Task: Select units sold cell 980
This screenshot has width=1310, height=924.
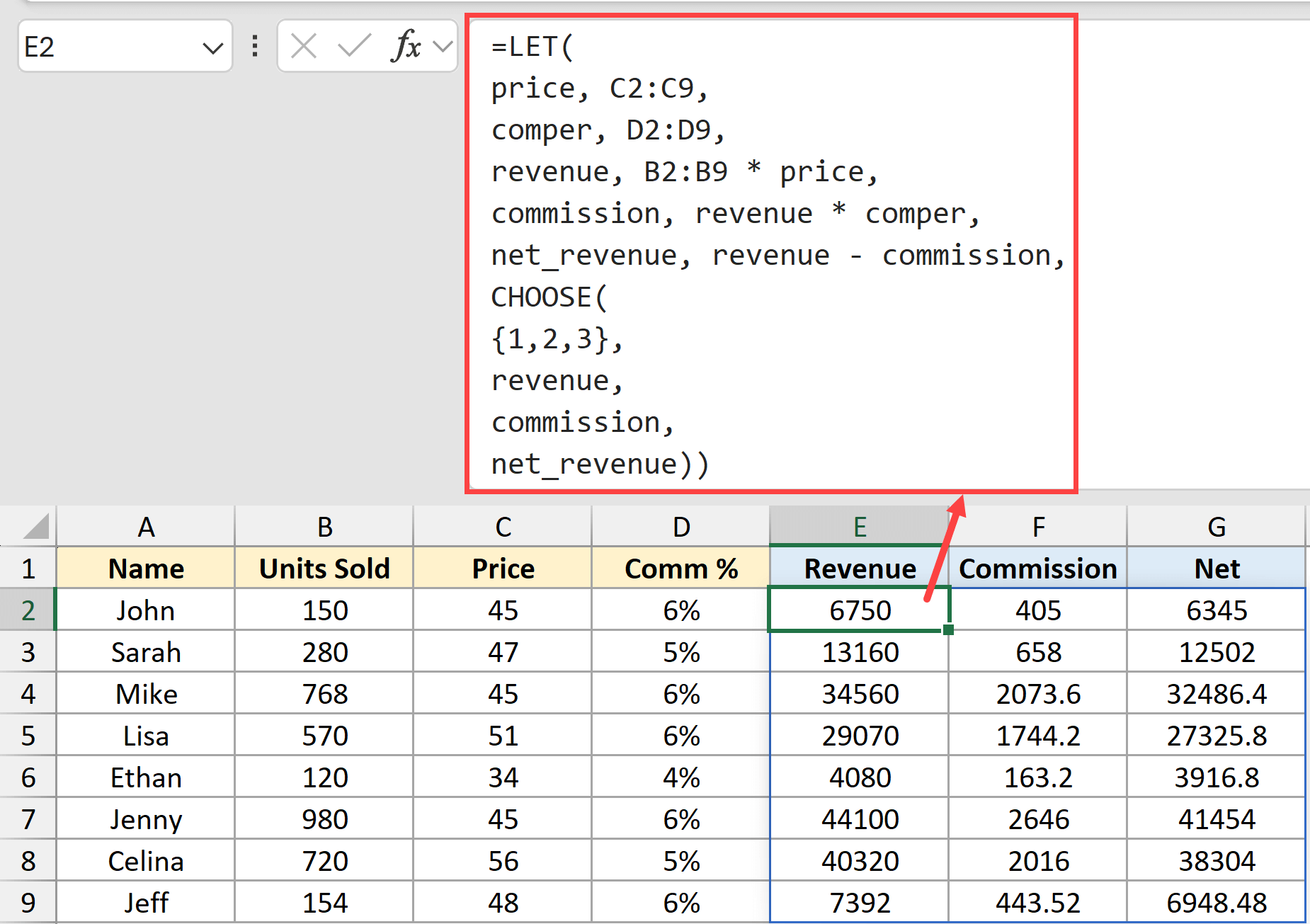Action: click(x=324, y=819)
